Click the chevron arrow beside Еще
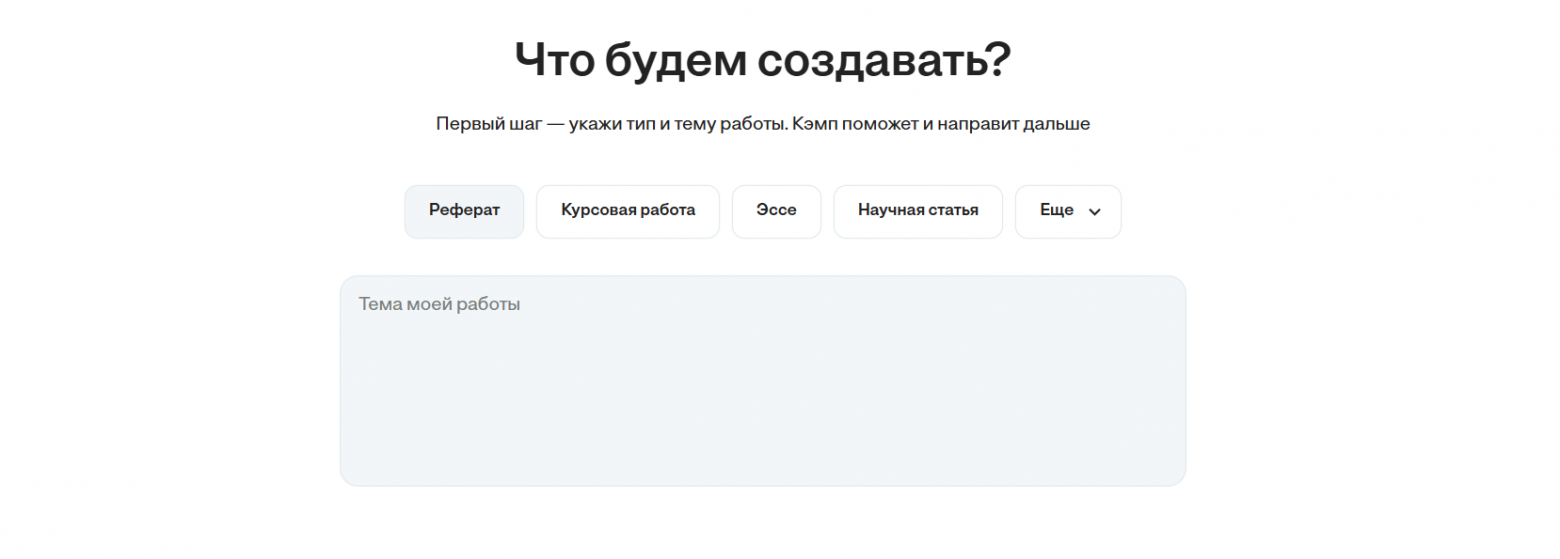The height and width of the screenshot is (559, 1560). (x=1094, y=212)
